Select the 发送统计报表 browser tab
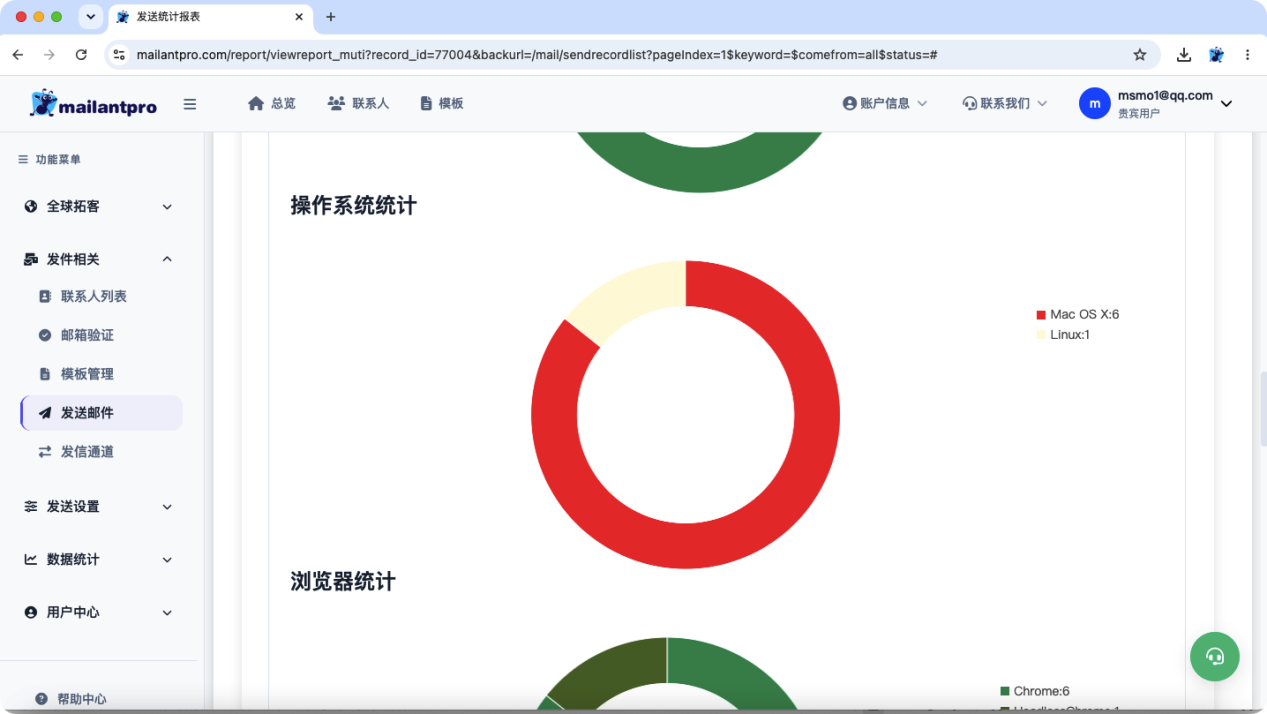 pyautogui.click(x=210, y=17)
